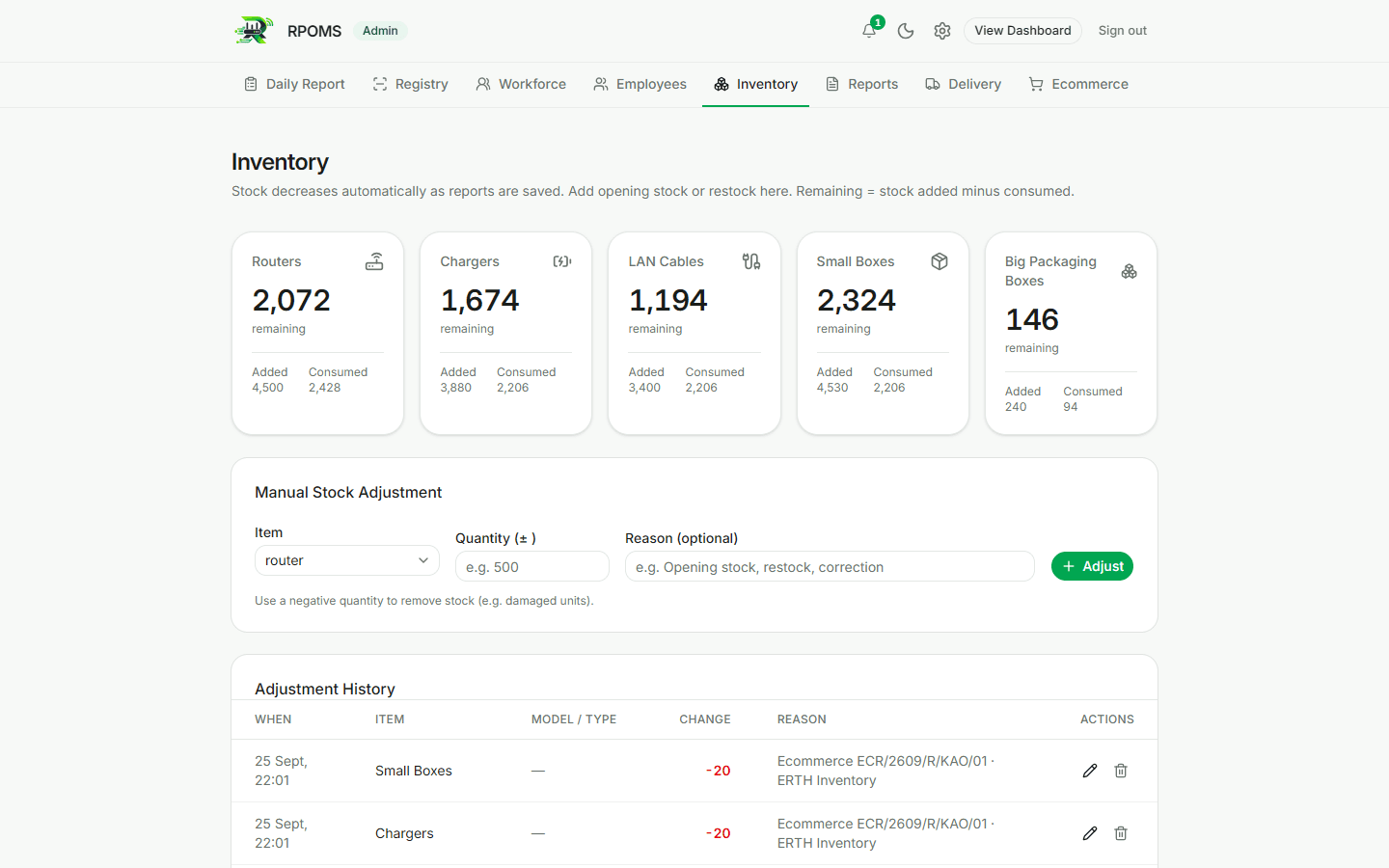Click the Big Packaging Boxes card icon
Screen dimensions: 1389x868
(1129, 271)
